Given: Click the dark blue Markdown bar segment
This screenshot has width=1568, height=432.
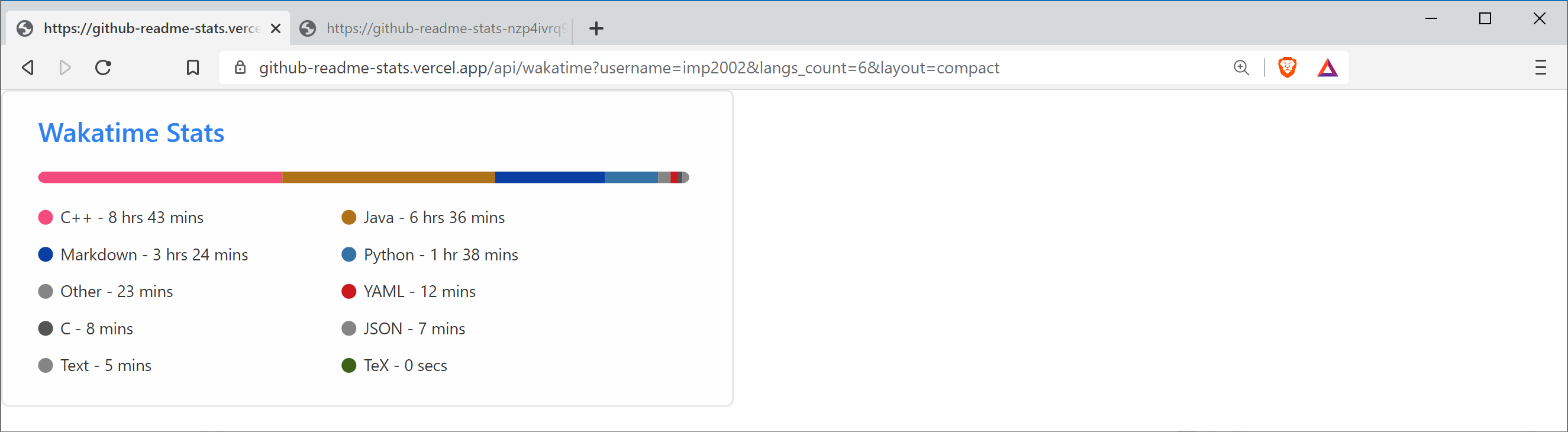Looking at the screenshot, I should 550,178.
